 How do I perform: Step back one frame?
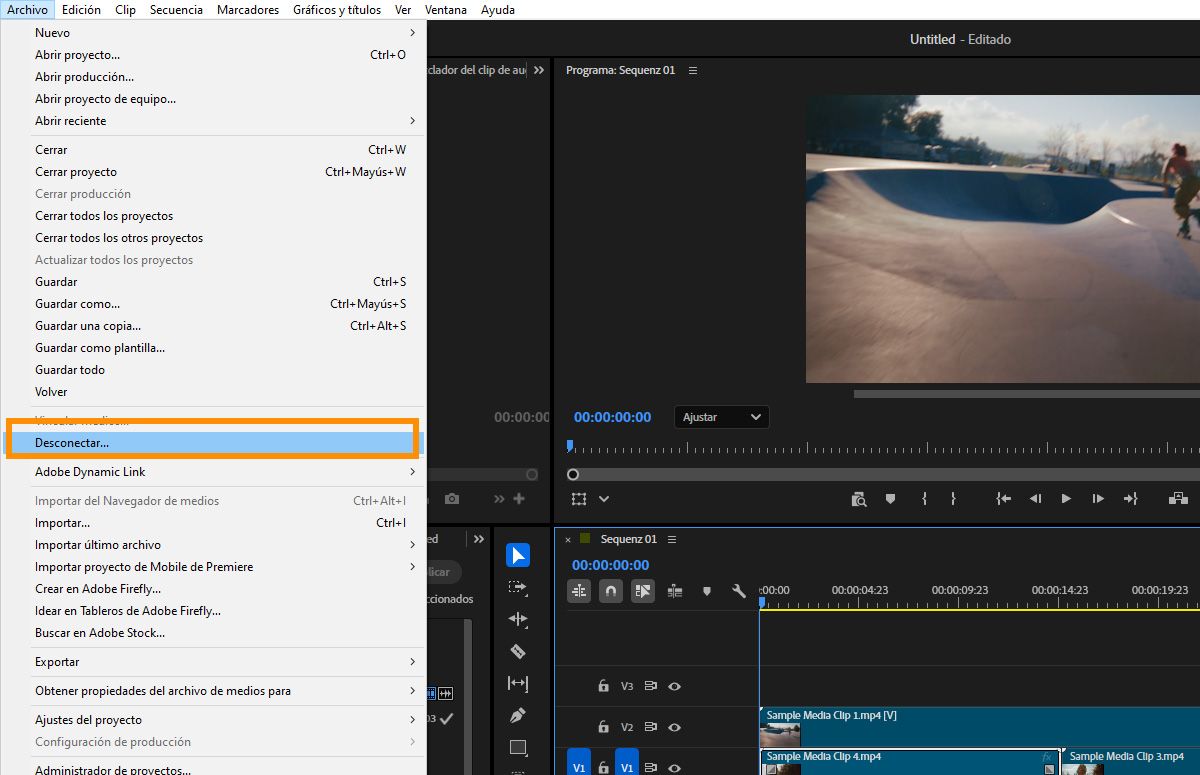pos(1036,498)
